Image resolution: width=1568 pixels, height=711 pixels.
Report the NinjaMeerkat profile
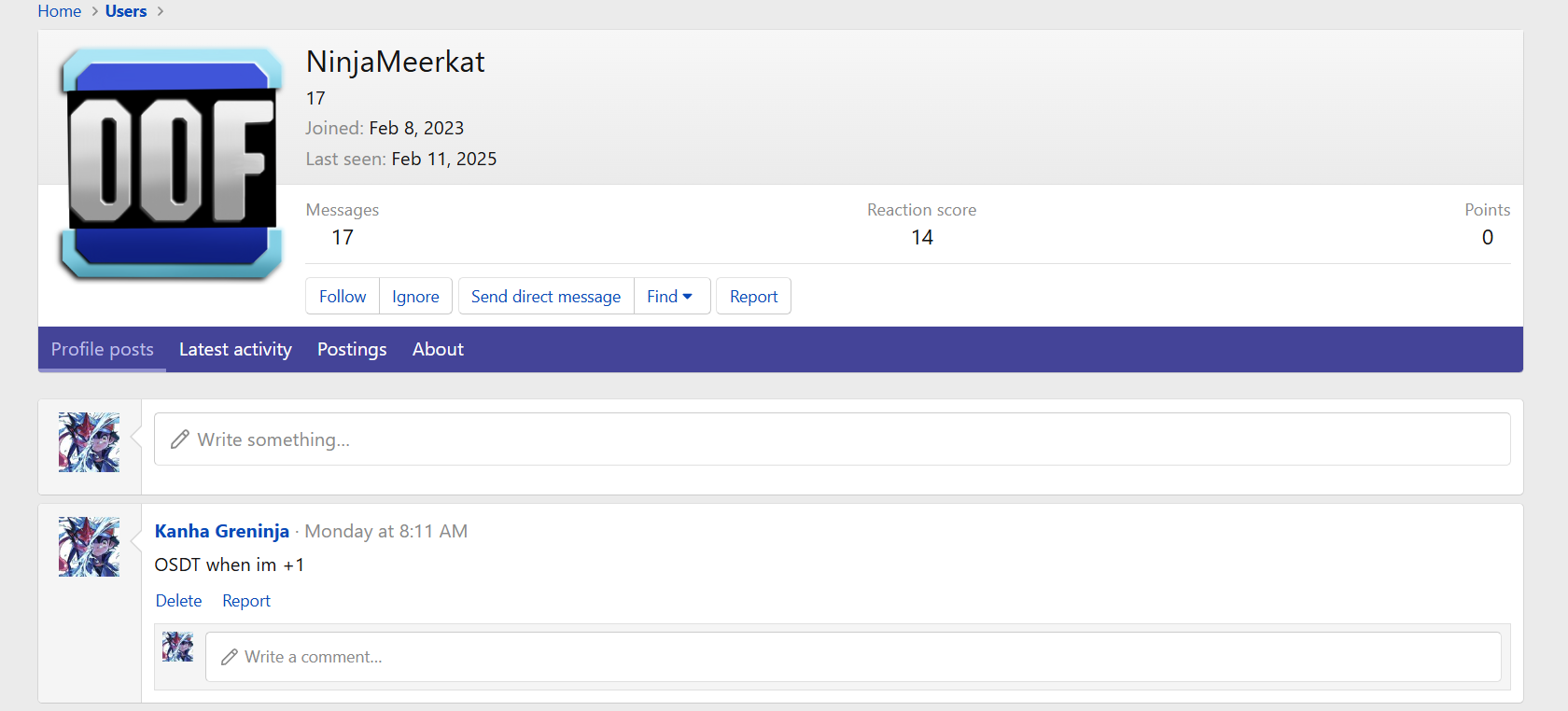753,297
